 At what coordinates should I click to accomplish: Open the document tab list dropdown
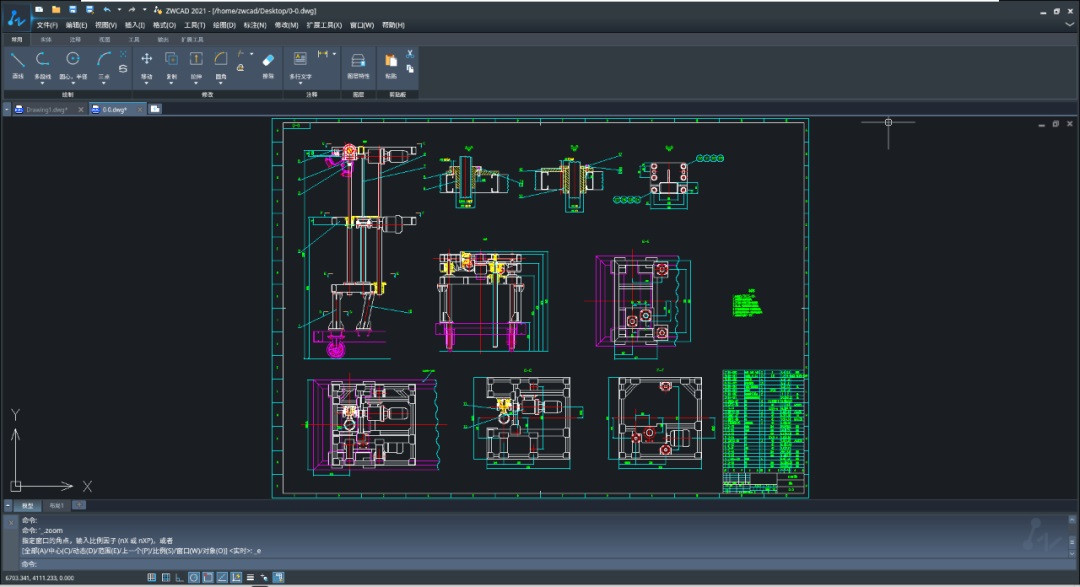pyautogui.click(x=7, y=109)
